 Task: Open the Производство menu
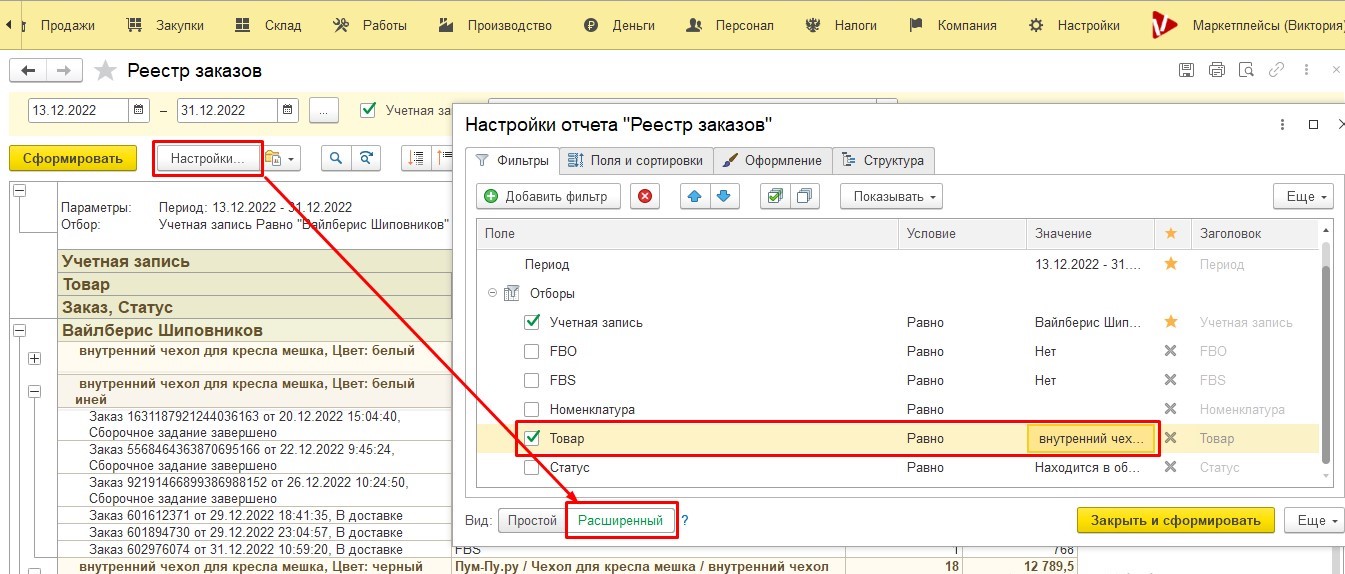496,25
